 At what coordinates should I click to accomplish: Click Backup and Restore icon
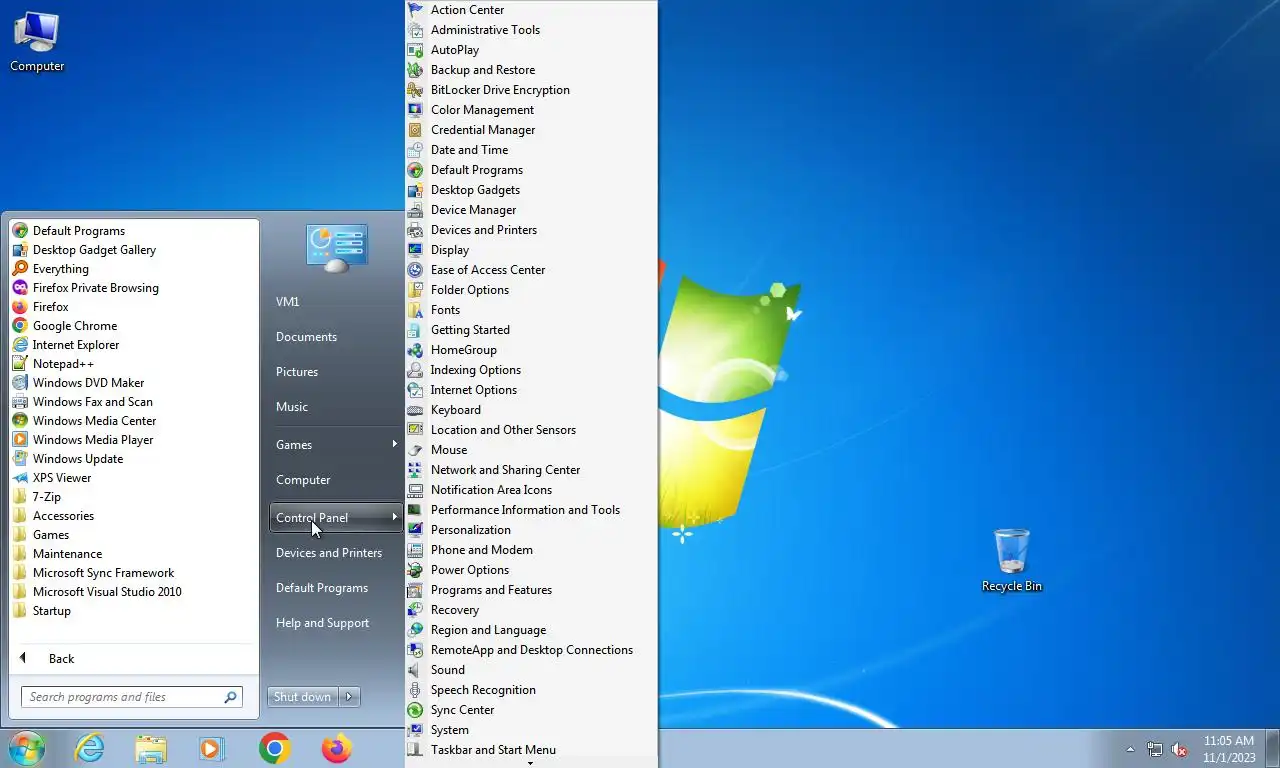tap(415, 70)
